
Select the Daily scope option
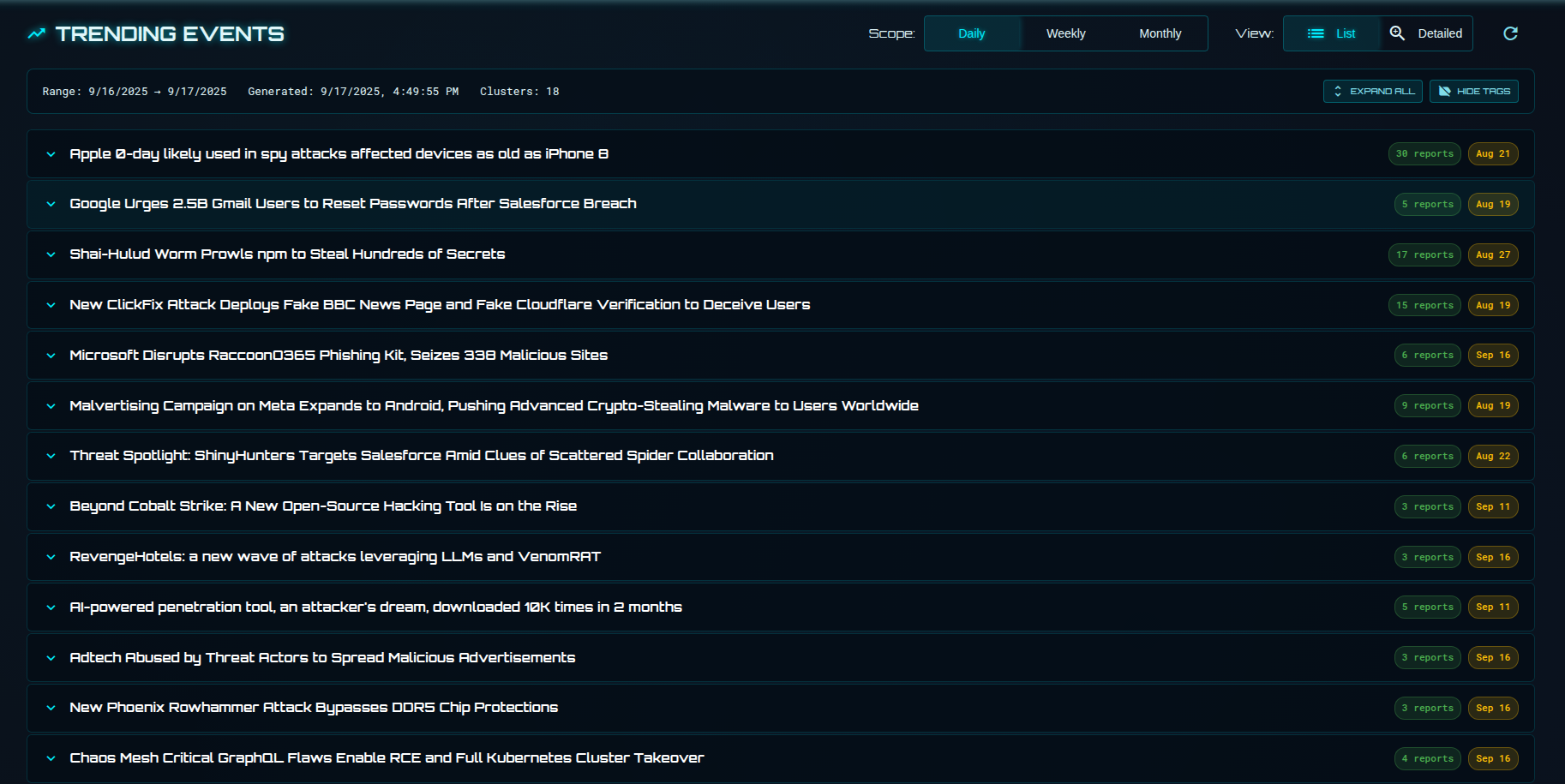coord(971,33)
